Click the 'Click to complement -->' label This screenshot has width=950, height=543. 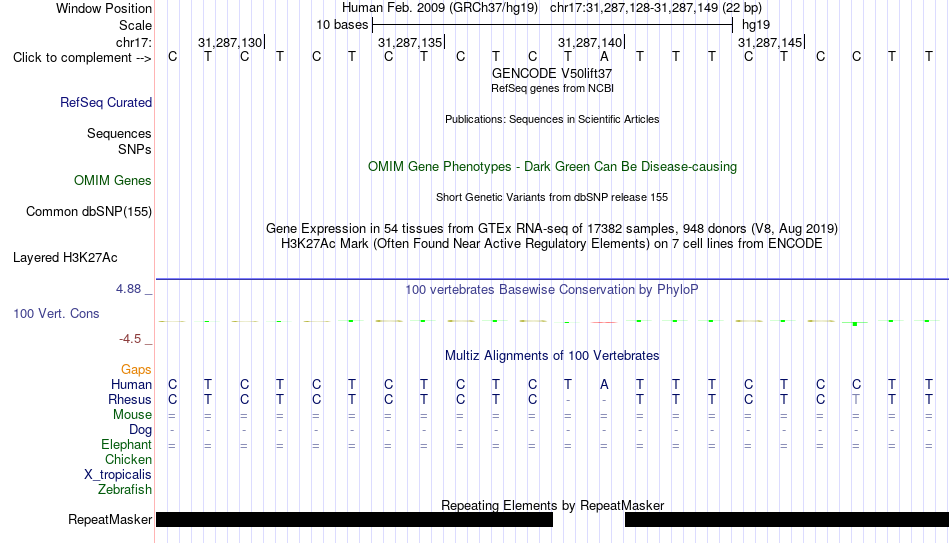tap(82, 58)
